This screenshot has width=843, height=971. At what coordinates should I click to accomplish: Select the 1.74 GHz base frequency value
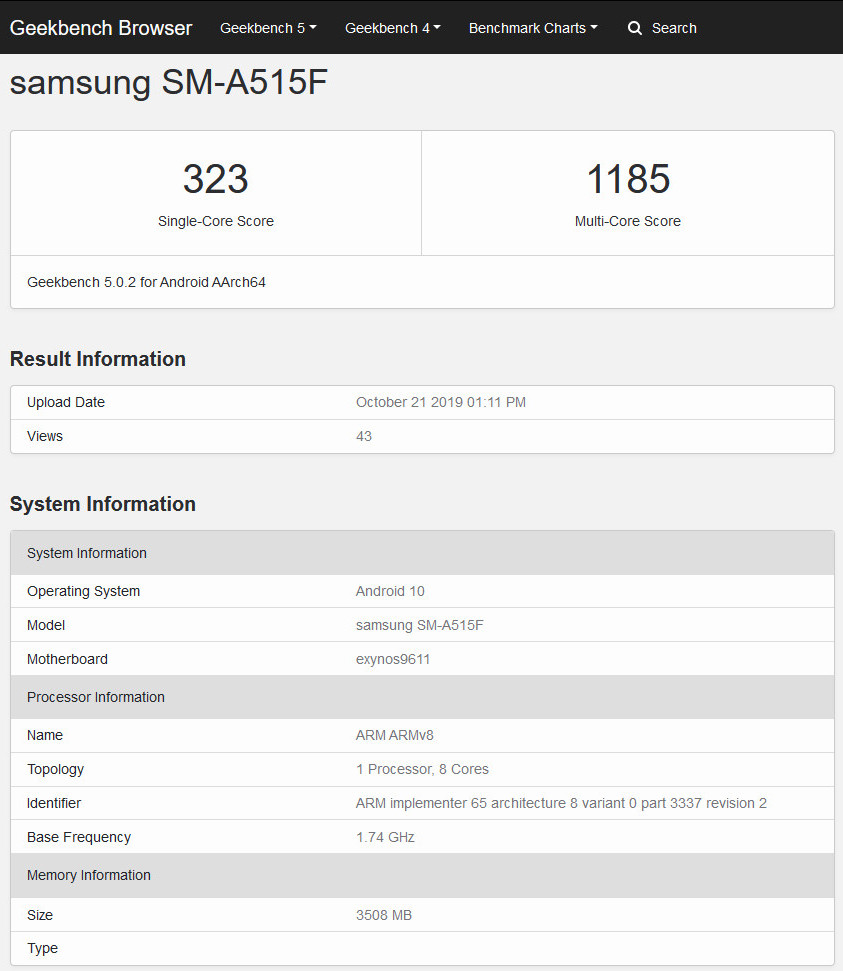point(385,837)
